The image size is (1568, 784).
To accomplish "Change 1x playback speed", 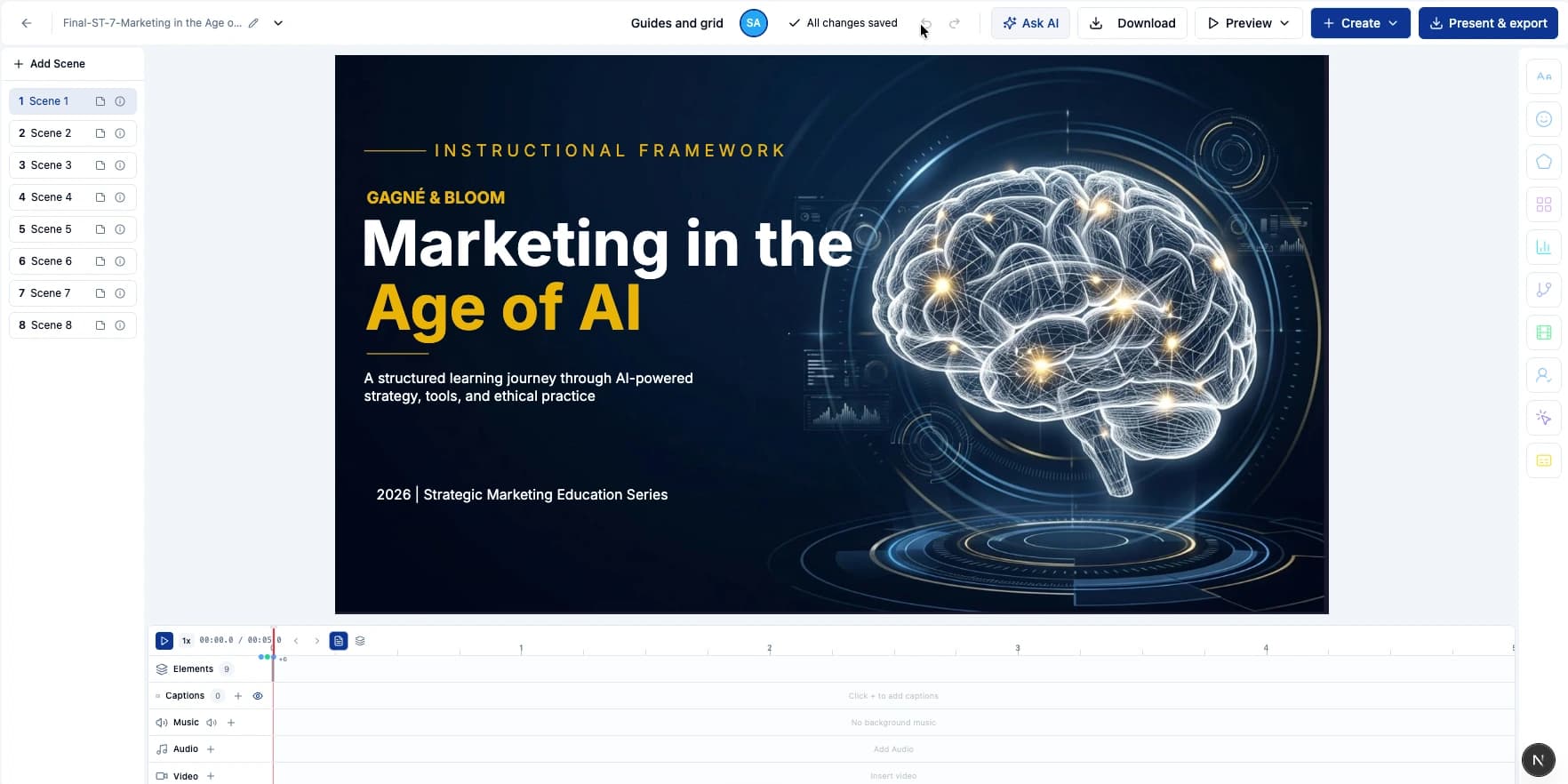I will coord(187,640).
